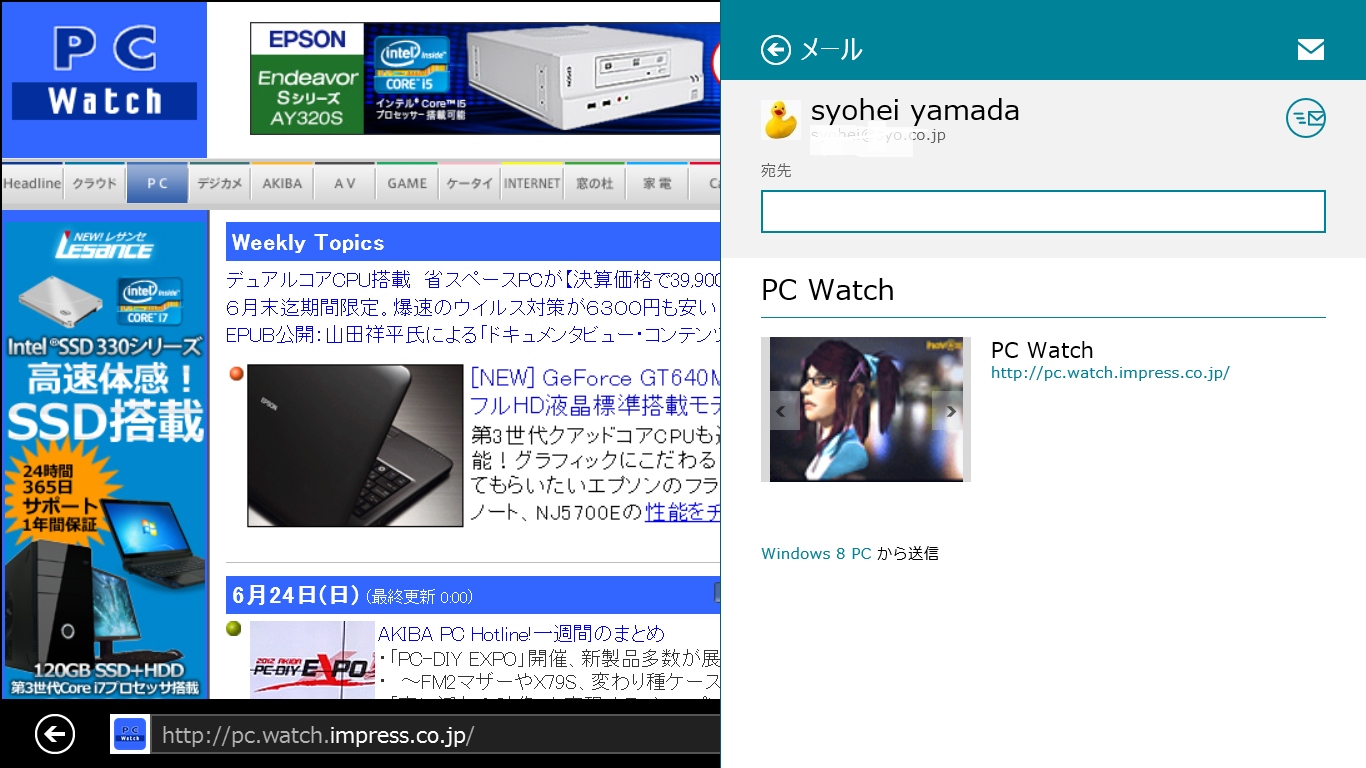The image size is (1366, 768).
Task: Click the PC Watch site favicon
Action: 130,735
